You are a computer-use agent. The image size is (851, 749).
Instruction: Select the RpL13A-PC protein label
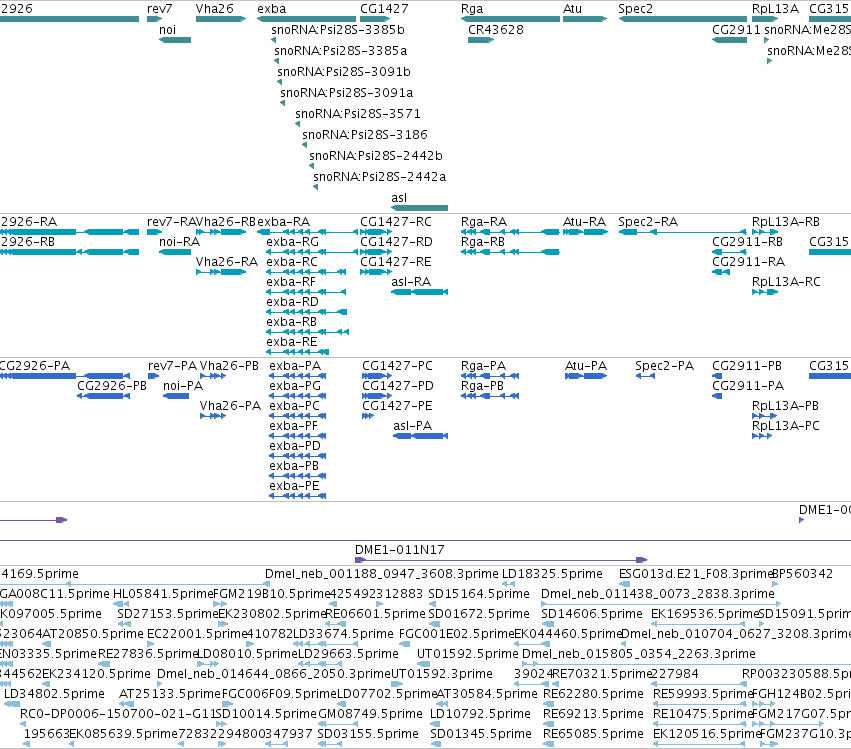pos(785,426)
